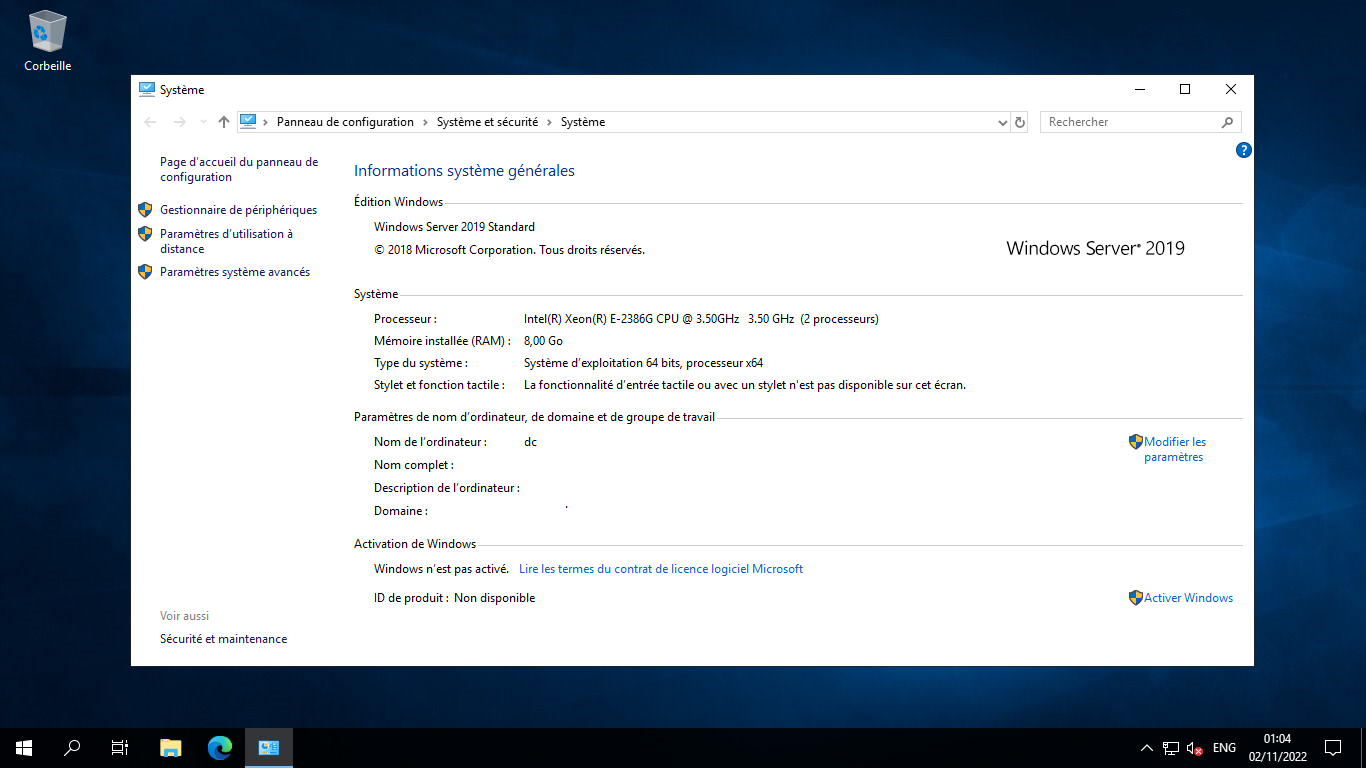The image size is (1366, 768).
Task: Open 'Paramètres système avancés' link
Action: (235, 272)
